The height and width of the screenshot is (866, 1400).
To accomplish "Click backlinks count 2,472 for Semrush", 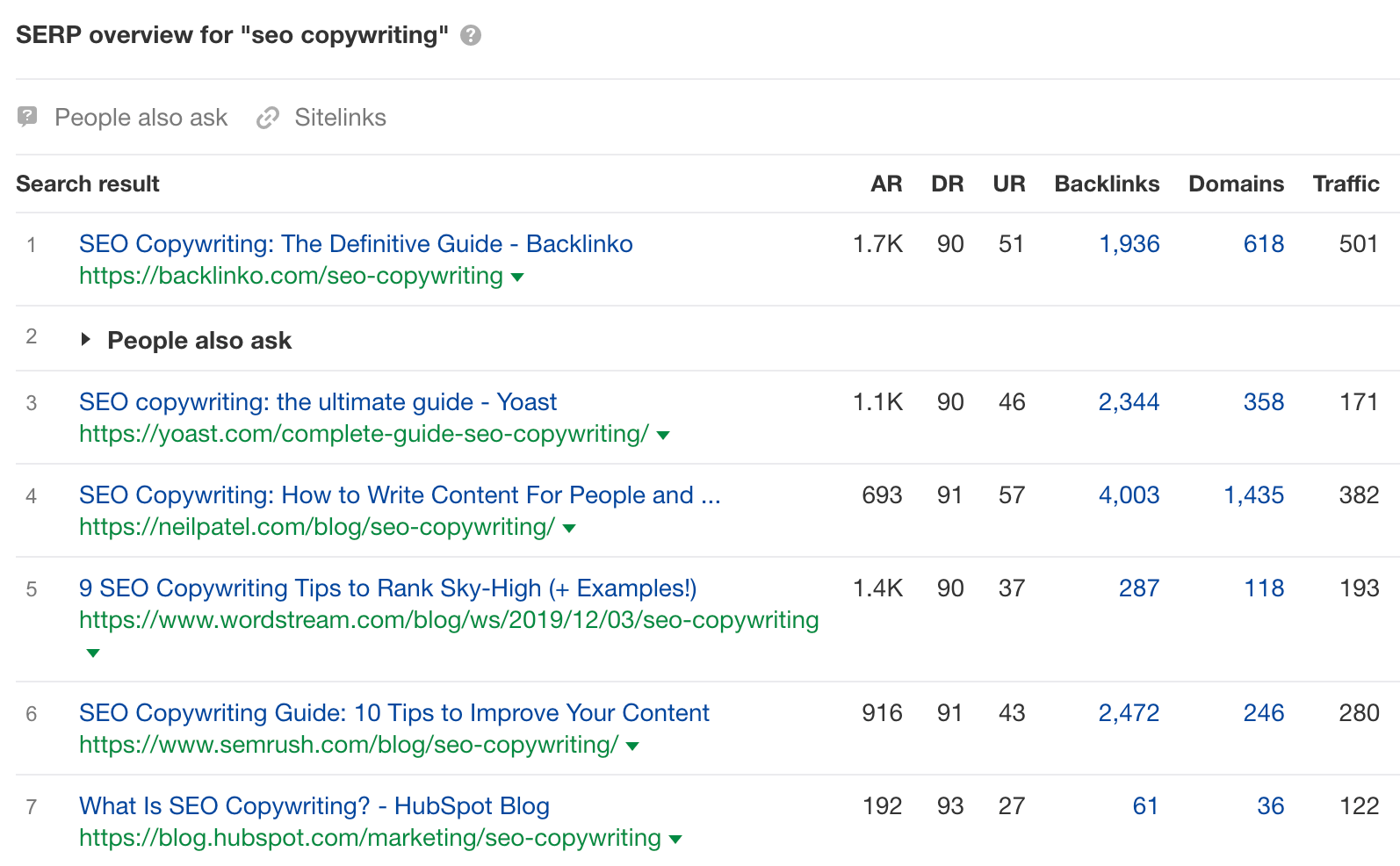I will pyautogui.click(x=1129, y=712).
